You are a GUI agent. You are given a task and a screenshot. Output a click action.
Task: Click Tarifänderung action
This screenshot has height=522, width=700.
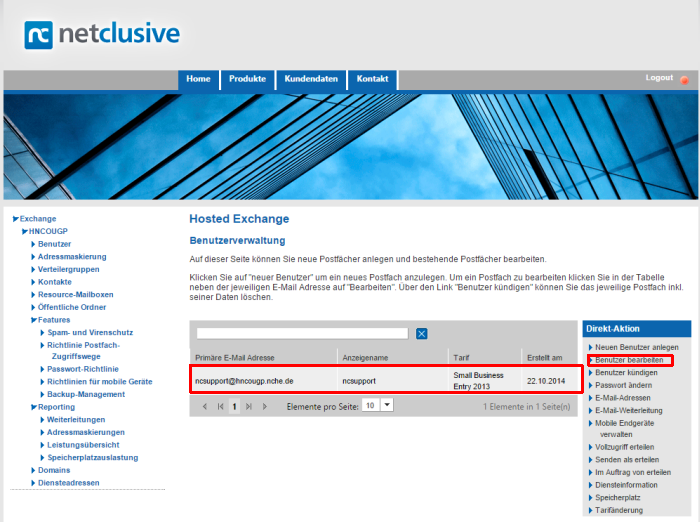click(619, 510)
